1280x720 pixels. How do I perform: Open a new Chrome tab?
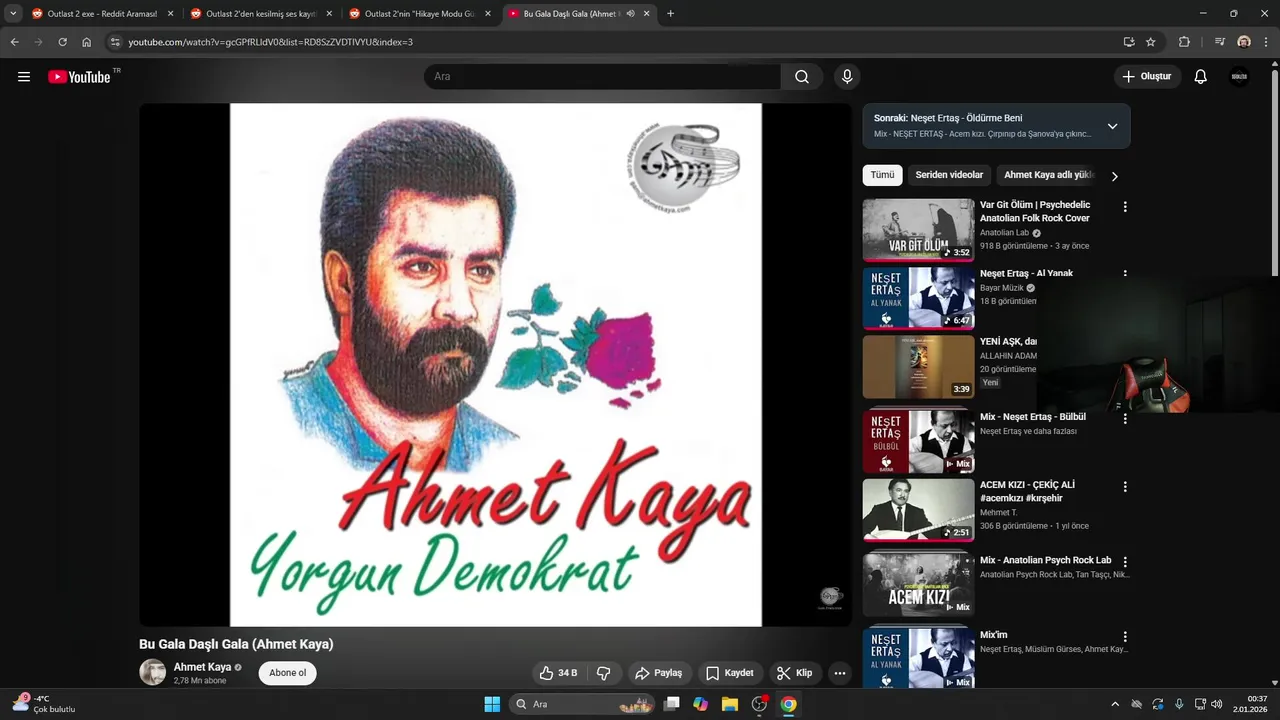670,14
